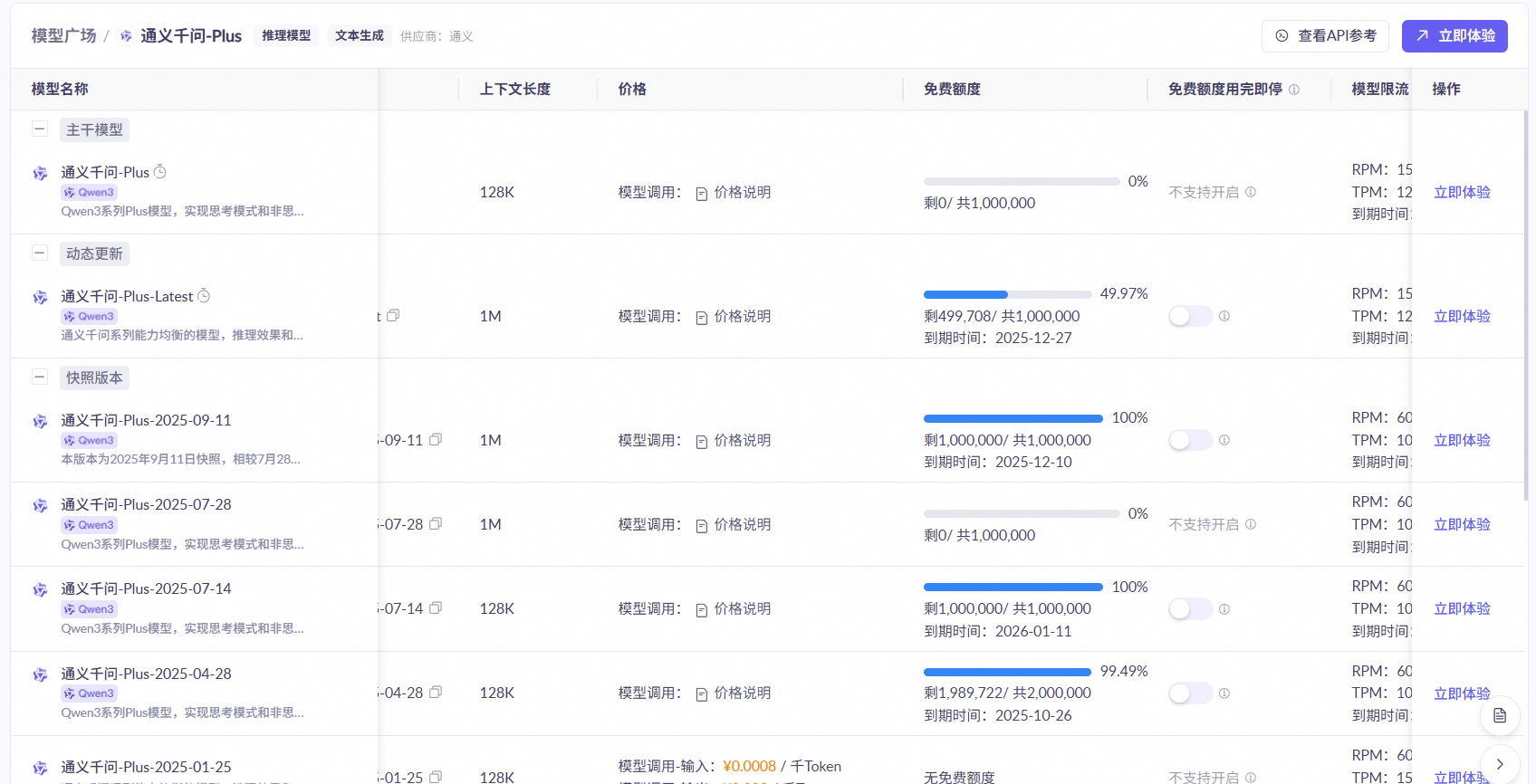Click info icon beside toggle in 2025-04-28 row
Image resolution: width=1536 pixels, height=784 pixels.
(x=1224, y=693)
